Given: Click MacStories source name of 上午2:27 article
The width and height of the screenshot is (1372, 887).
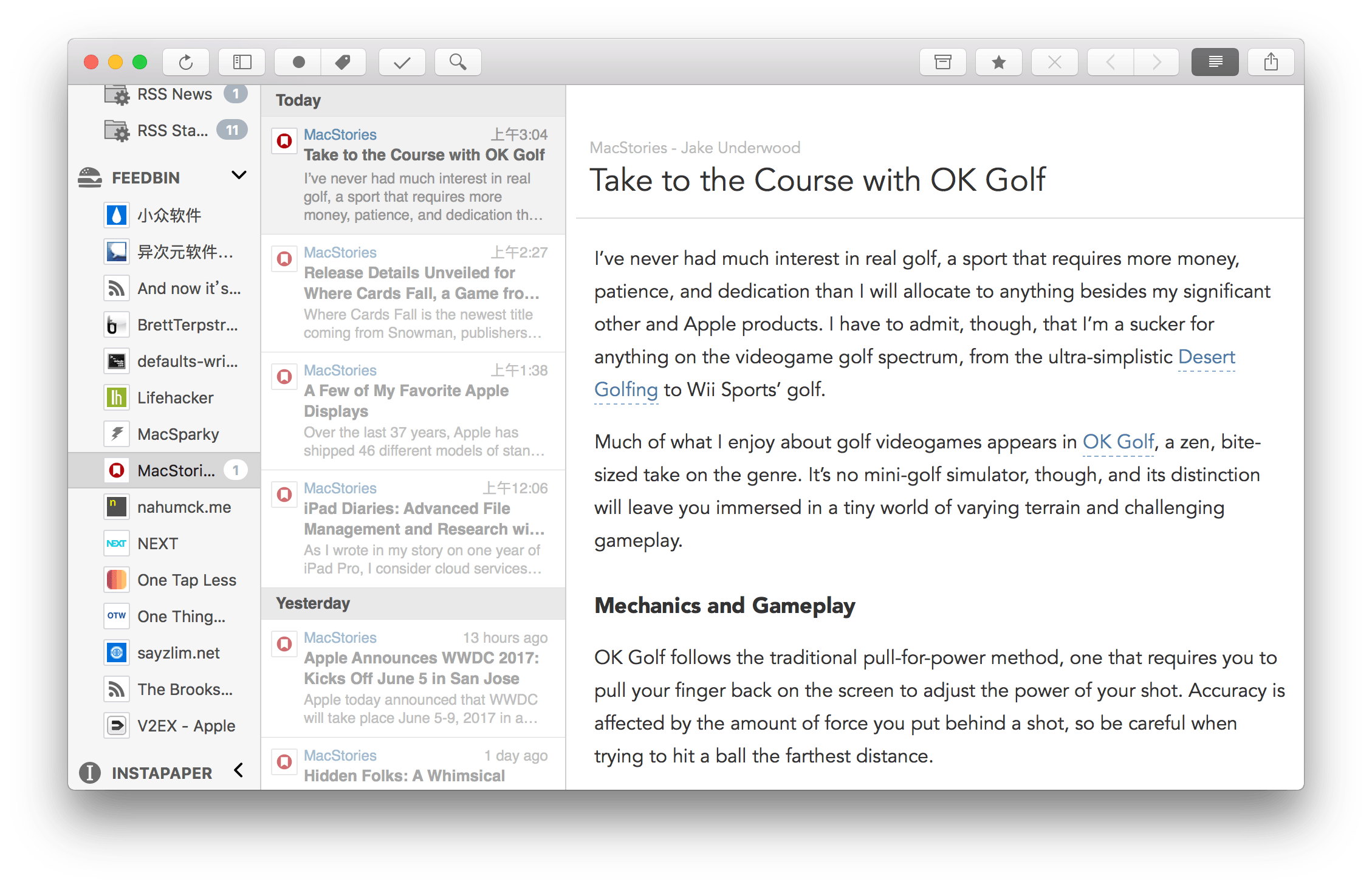Looking at the screenshot, I should (x=340, y=252).
